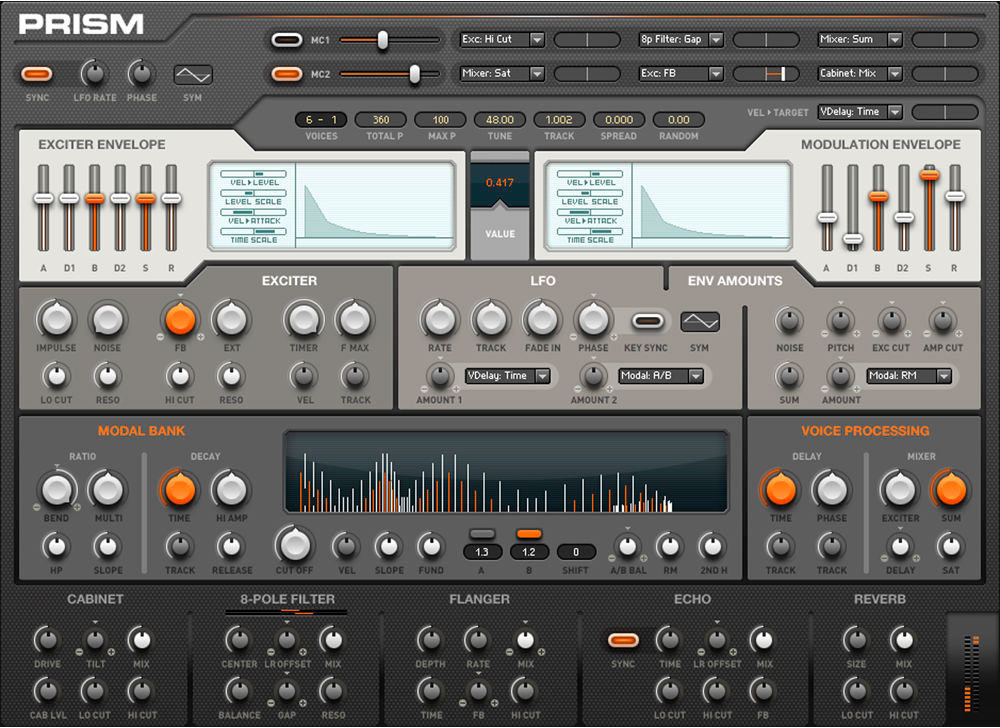Click the Impulse knob in Exciter
This screenshot has height=728, width=1000.
pyautogui.click(x=56, y=320)
